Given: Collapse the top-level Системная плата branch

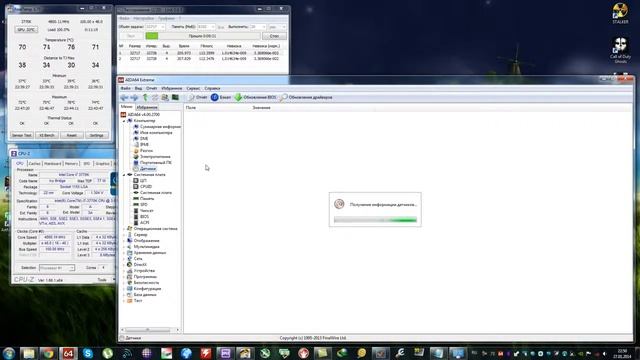Looking at the screenshot, I should click(124, 175).
